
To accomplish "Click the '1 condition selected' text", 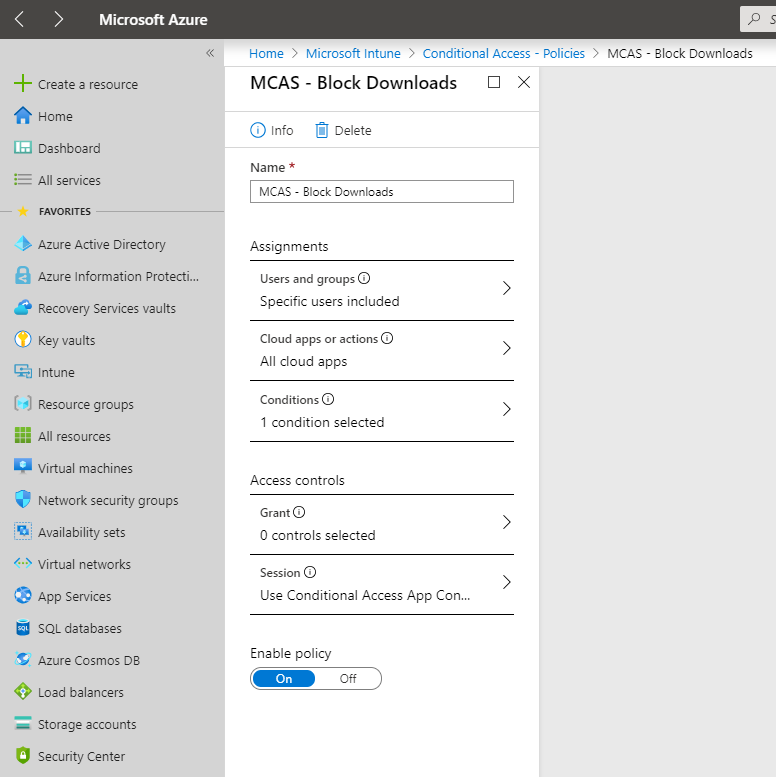I will (322, 422).
